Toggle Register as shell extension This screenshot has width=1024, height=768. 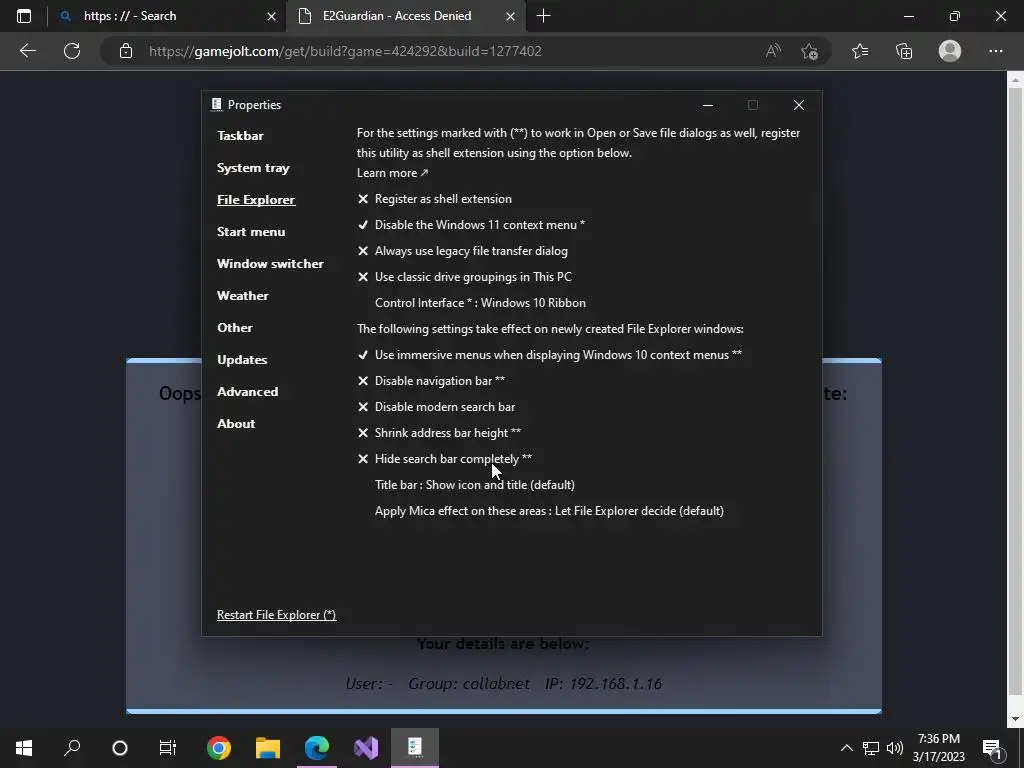tap(434, 199)
